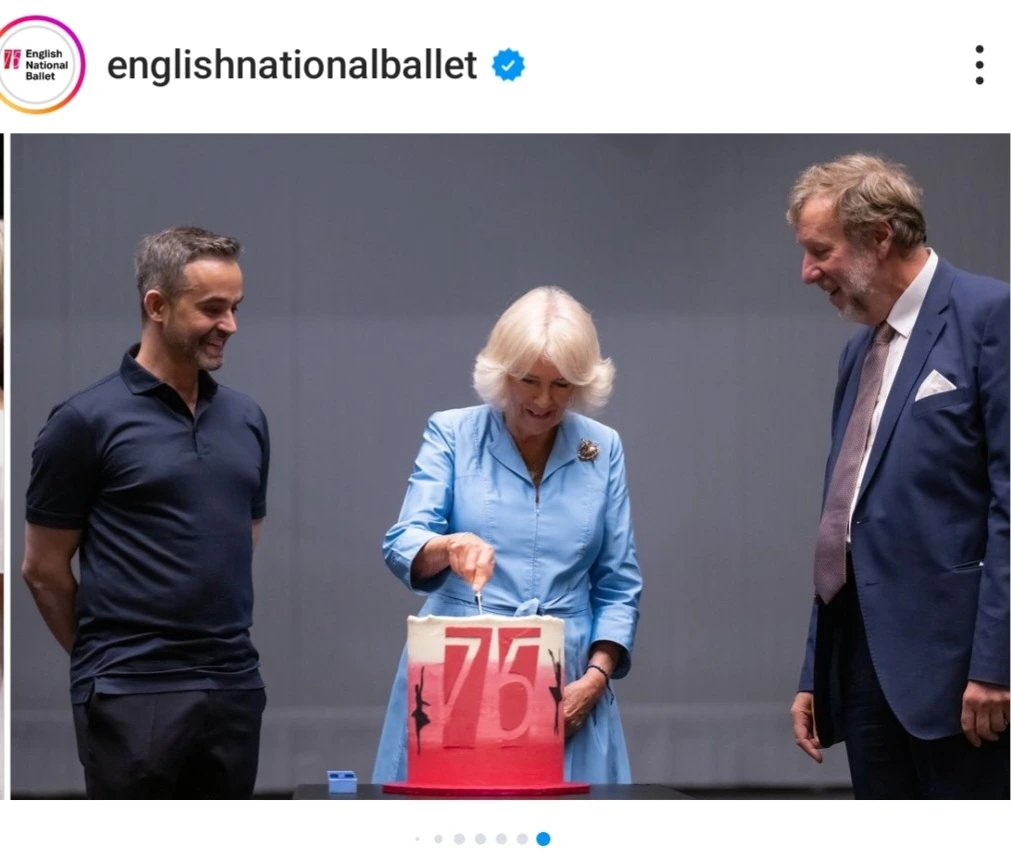Viewport: 1011px width, 867px height.
Task: Jump to the smallest leftmost carousel dot
Action: (418, 839)
